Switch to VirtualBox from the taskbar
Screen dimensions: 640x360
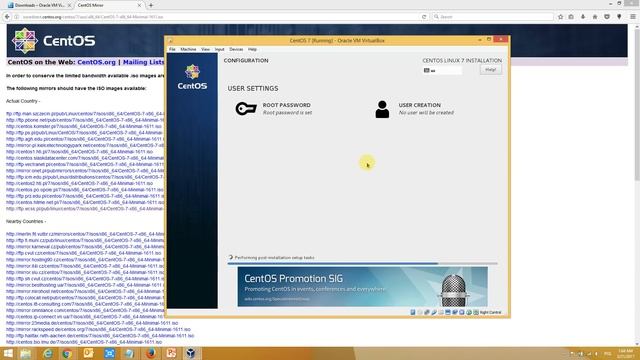(191, 353)
